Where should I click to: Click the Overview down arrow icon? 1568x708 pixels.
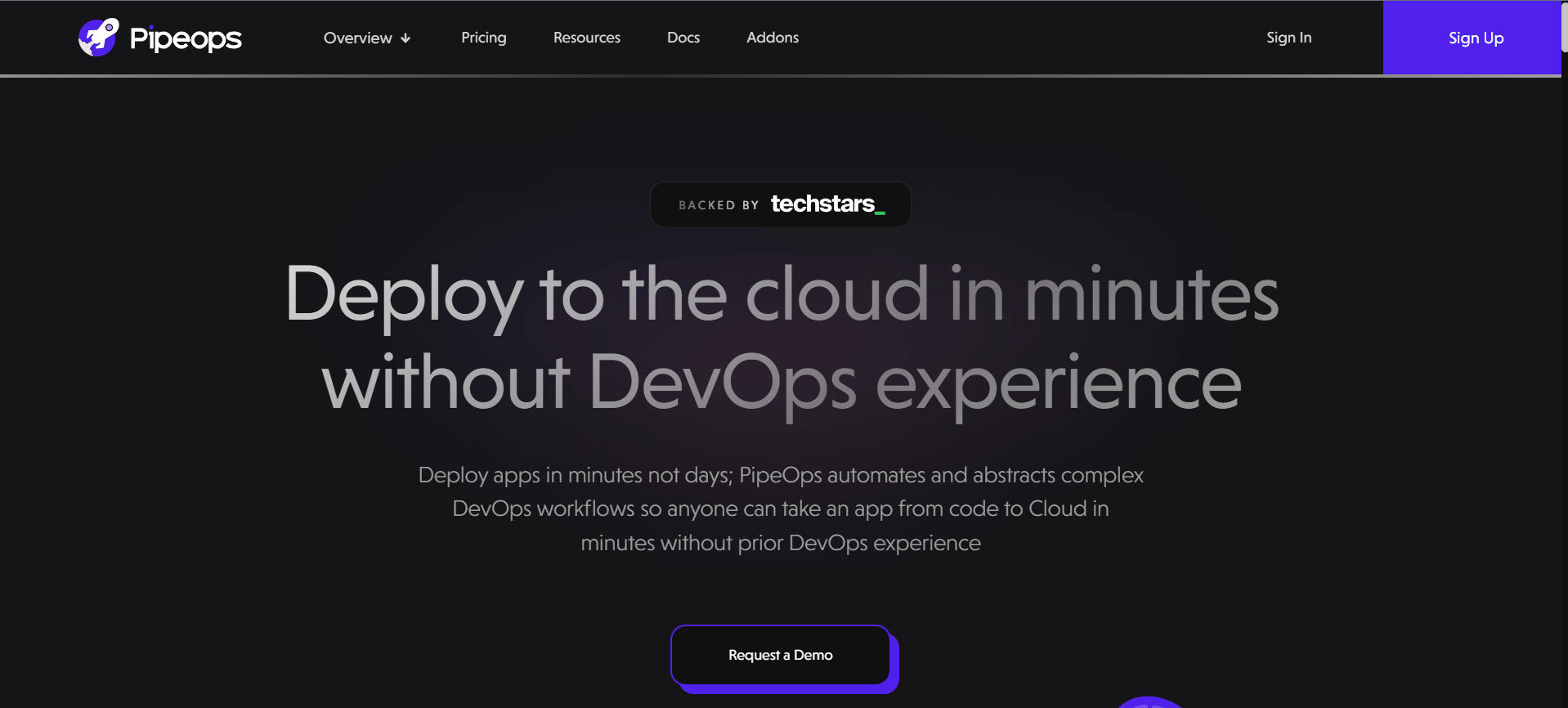coord(405,38)
